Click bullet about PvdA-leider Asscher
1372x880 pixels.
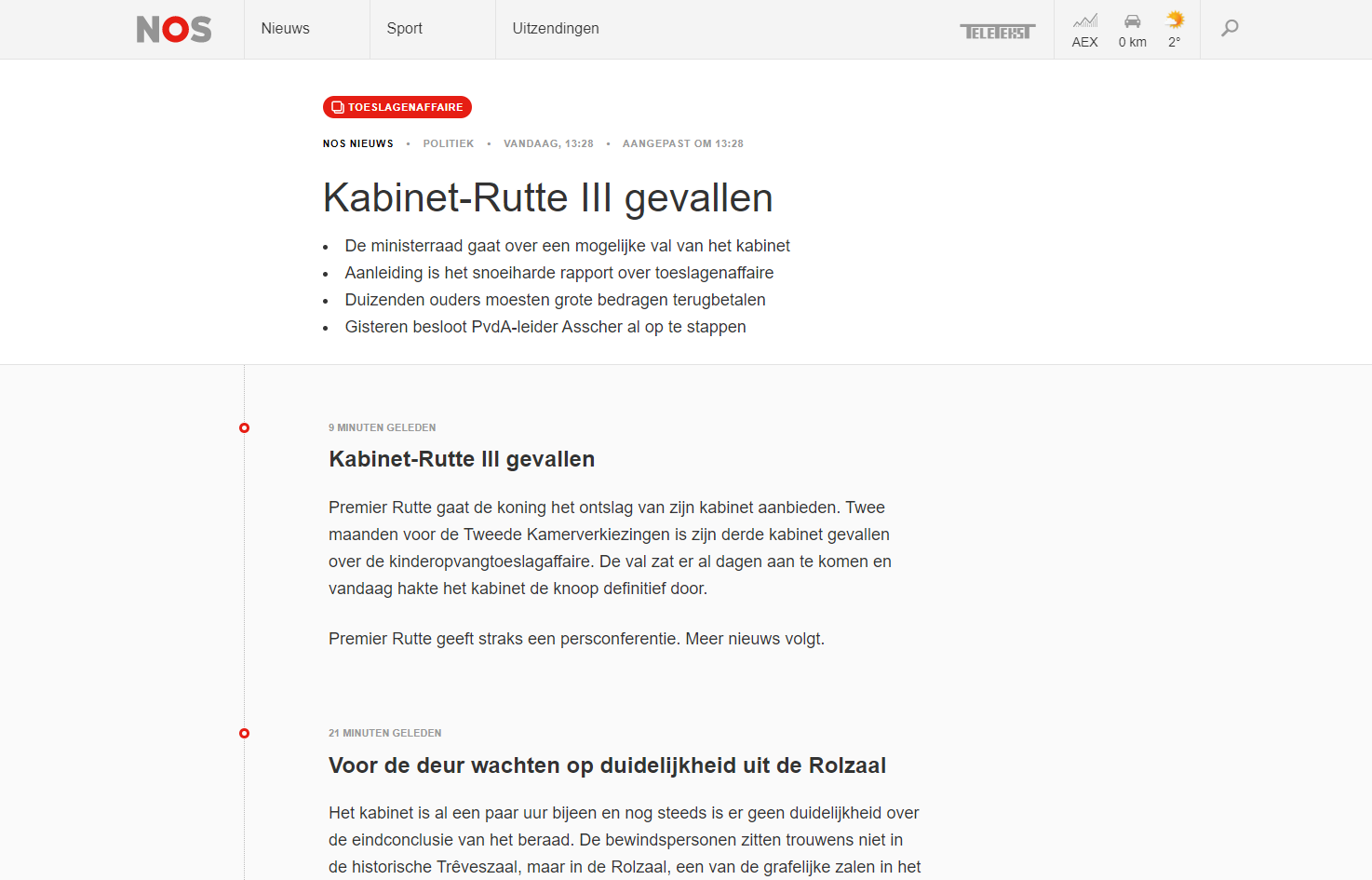coord(545,327)
